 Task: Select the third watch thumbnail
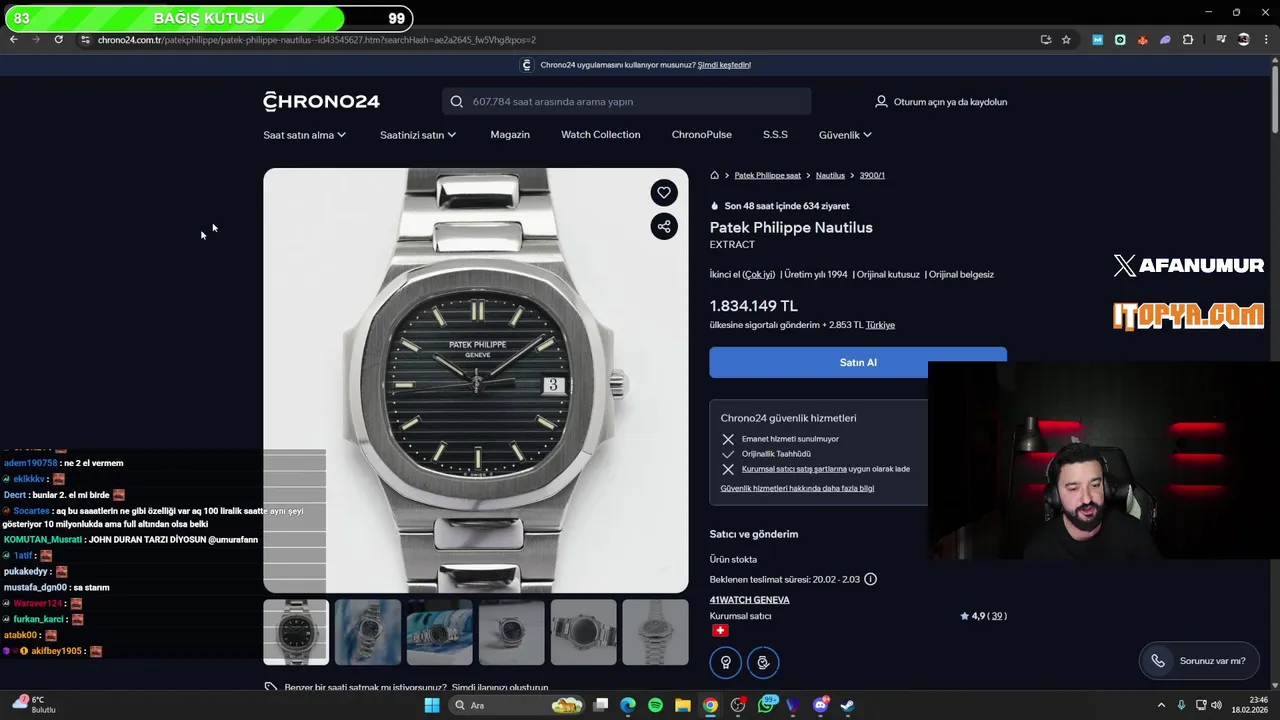click(x=440, y=632)
